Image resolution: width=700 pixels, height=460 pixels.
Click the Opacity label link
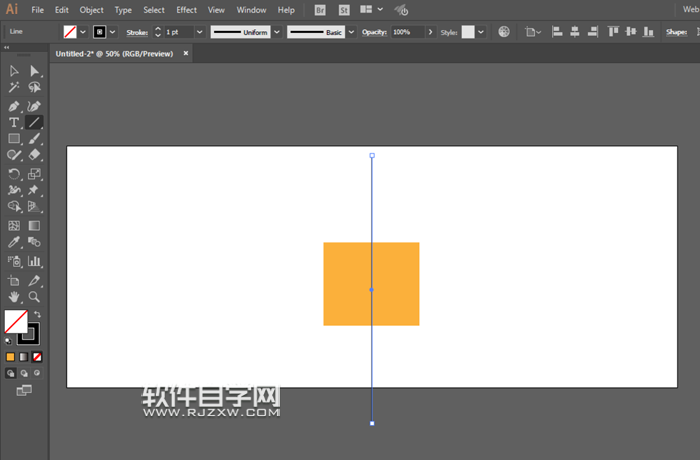(x=374, y=32)
